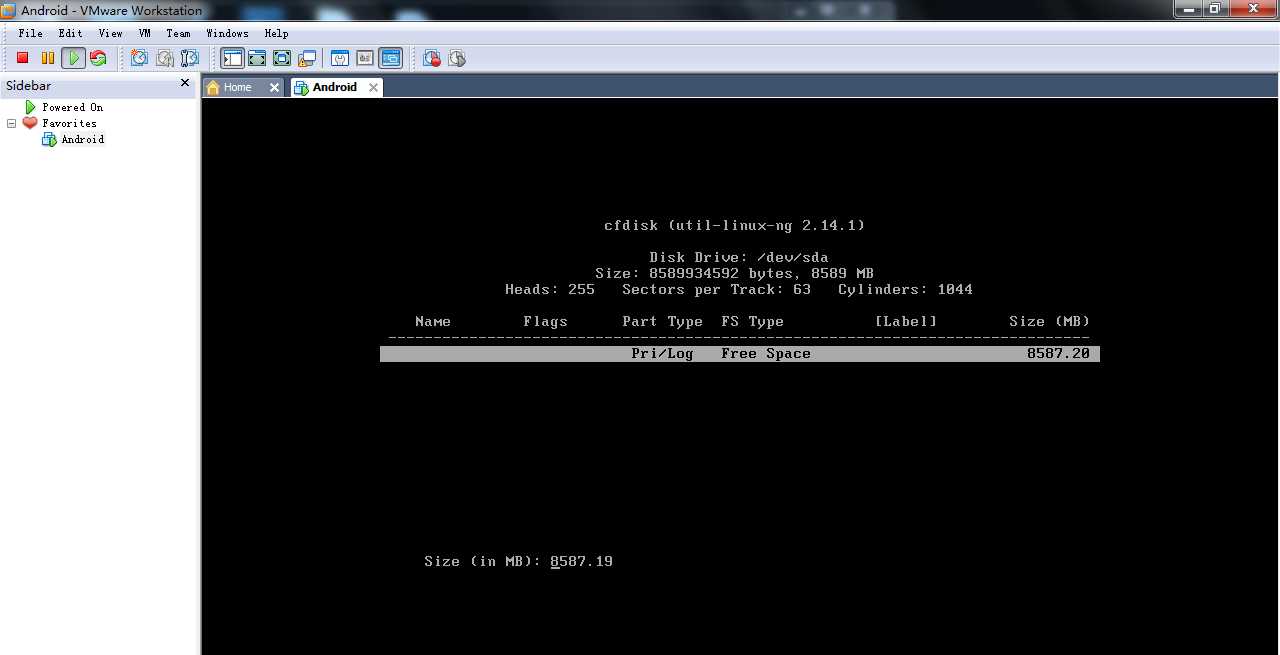The image size is (1280, 655).
Task: Open the File menu
Action: click(x=30, y=33)
